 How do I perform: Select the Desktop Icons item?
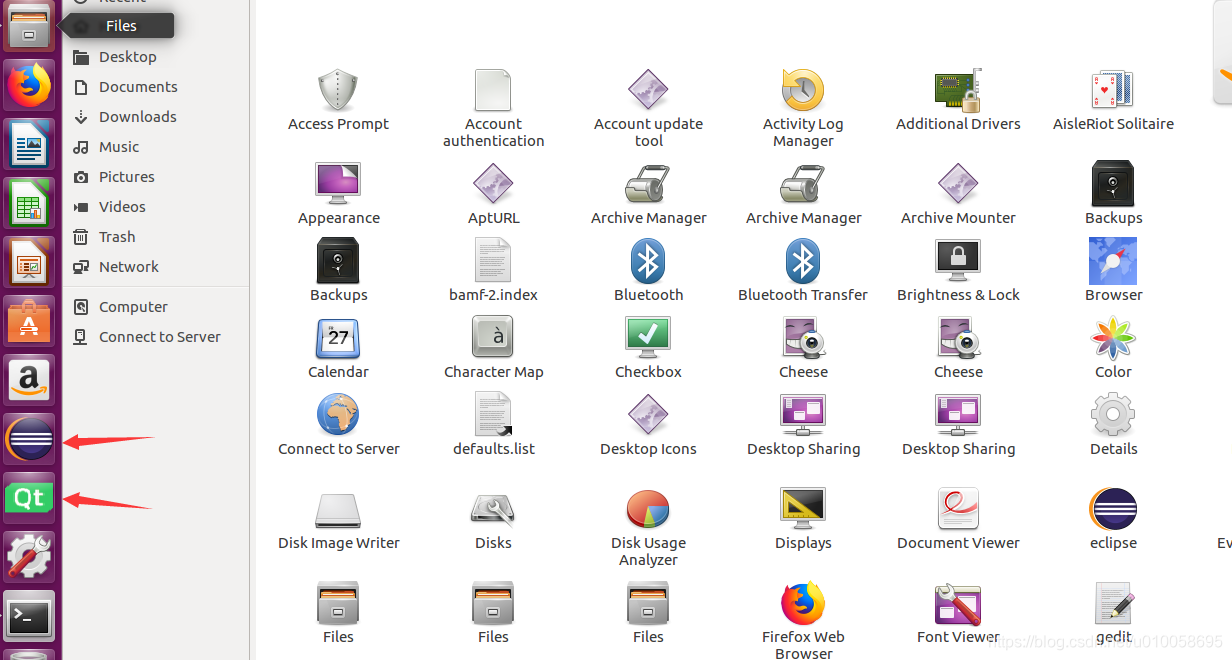[648, 415]
